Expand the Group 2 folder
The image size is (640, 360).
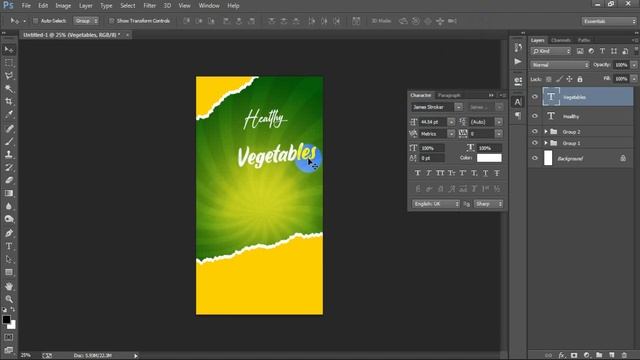[546, 131]
